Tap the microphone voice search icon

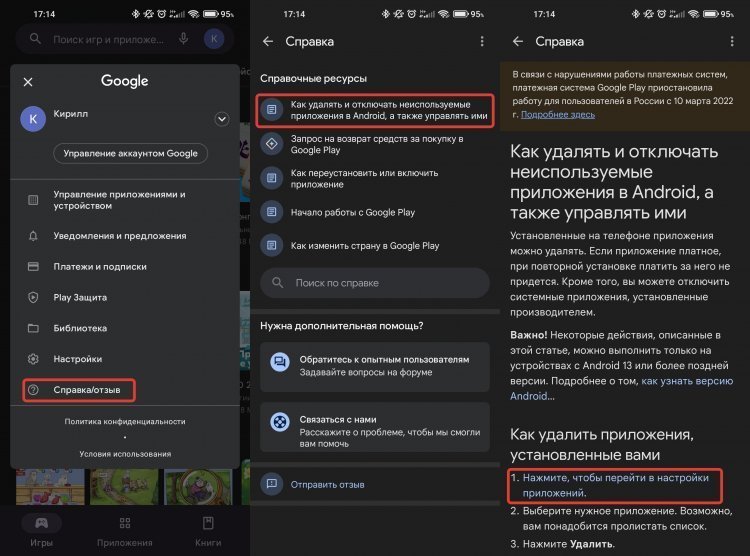click(184, 39)
